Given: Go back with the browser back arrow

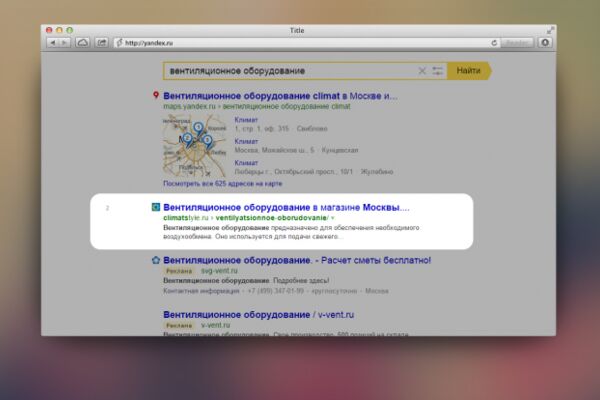Looking at the screenshot, I should [x=53, y=43].
